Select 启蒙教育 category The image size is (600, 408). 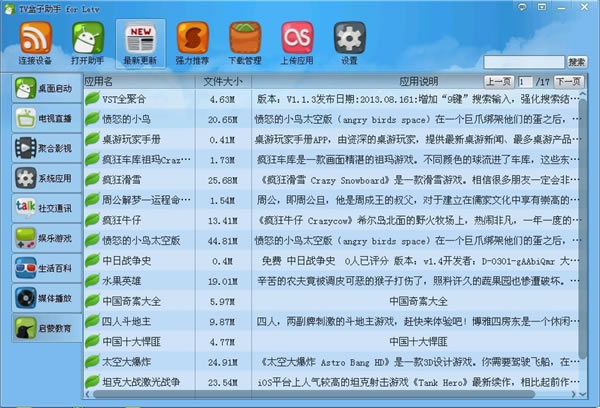(47, 328)
